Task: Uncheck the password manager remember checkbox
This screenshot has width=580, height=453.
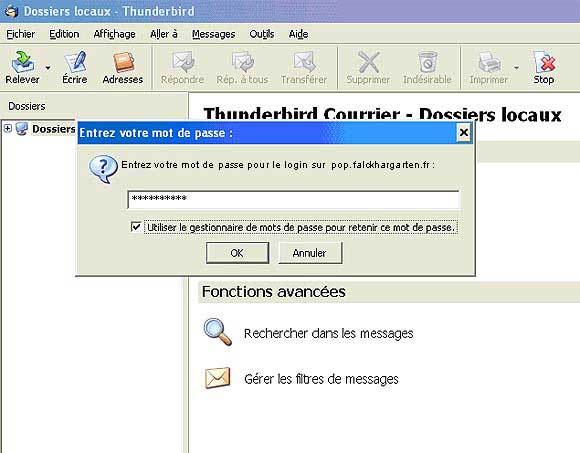Action: [136, 226]
